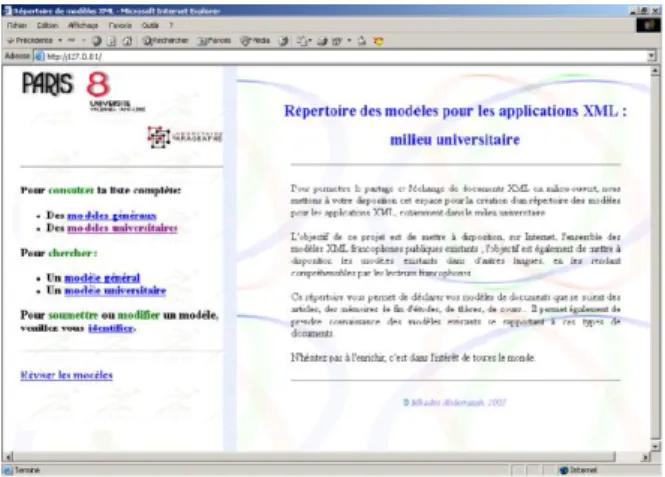The width and height of the screenshot is (665, 477).
Task: Open the Réviser les modèles link
Action: point(67,375)
